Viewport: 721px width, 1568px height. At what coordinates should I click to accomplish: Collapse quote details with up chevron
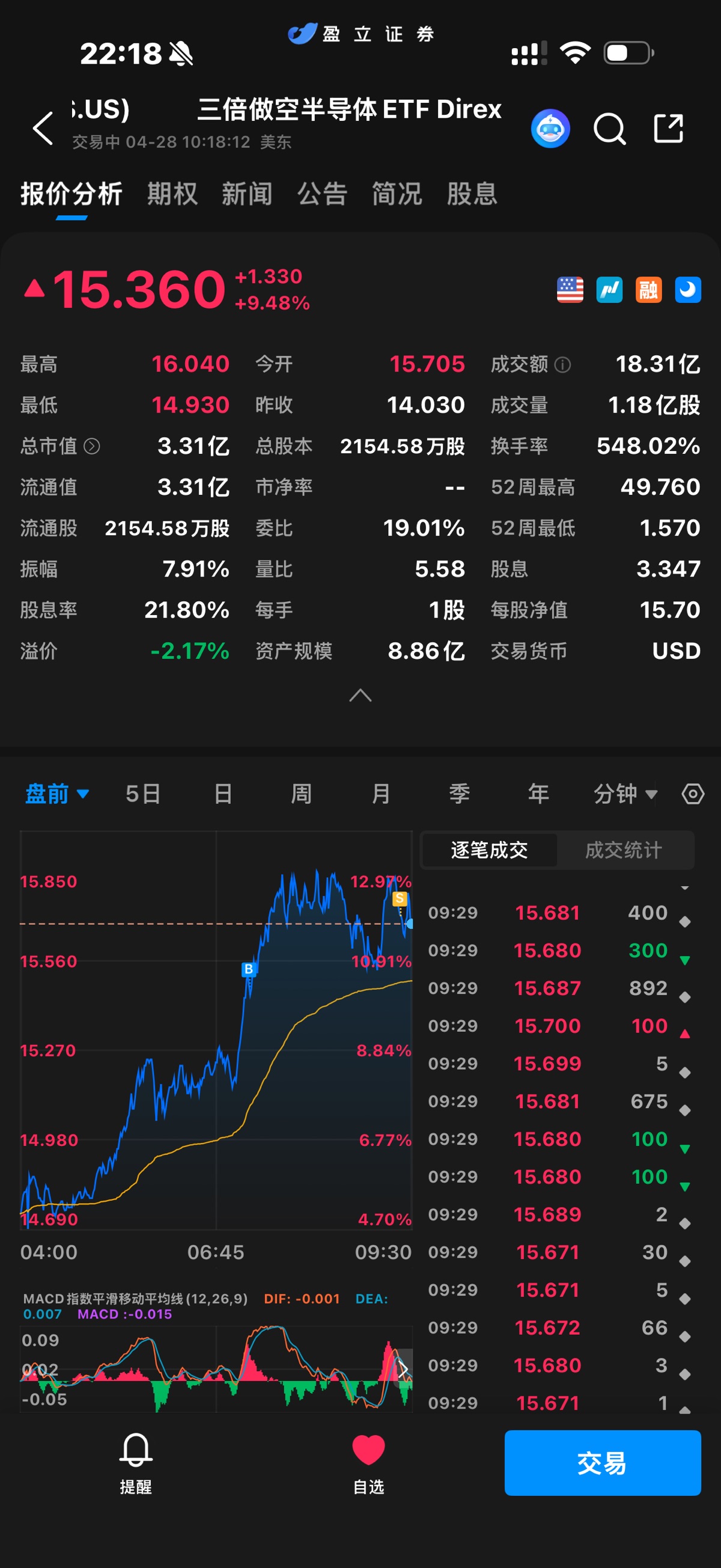[360, 695]
